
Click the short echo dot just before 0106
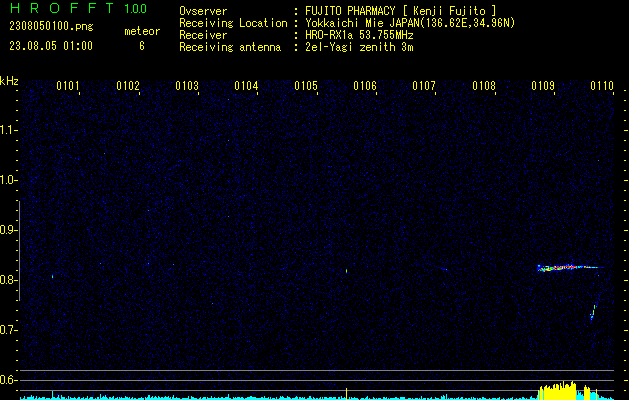click(x=347, y=271)
